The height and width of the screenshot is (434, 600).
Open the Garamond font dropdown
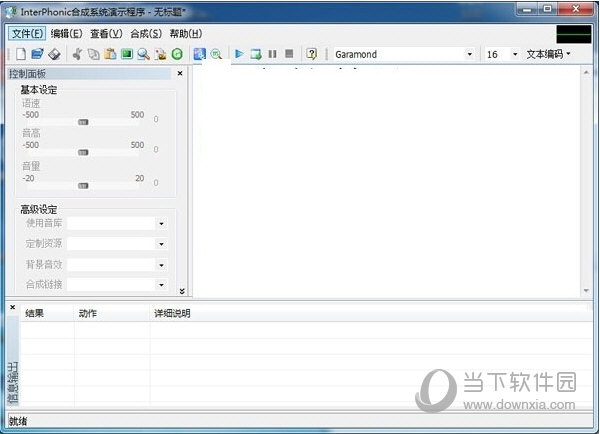coord(470,54)
